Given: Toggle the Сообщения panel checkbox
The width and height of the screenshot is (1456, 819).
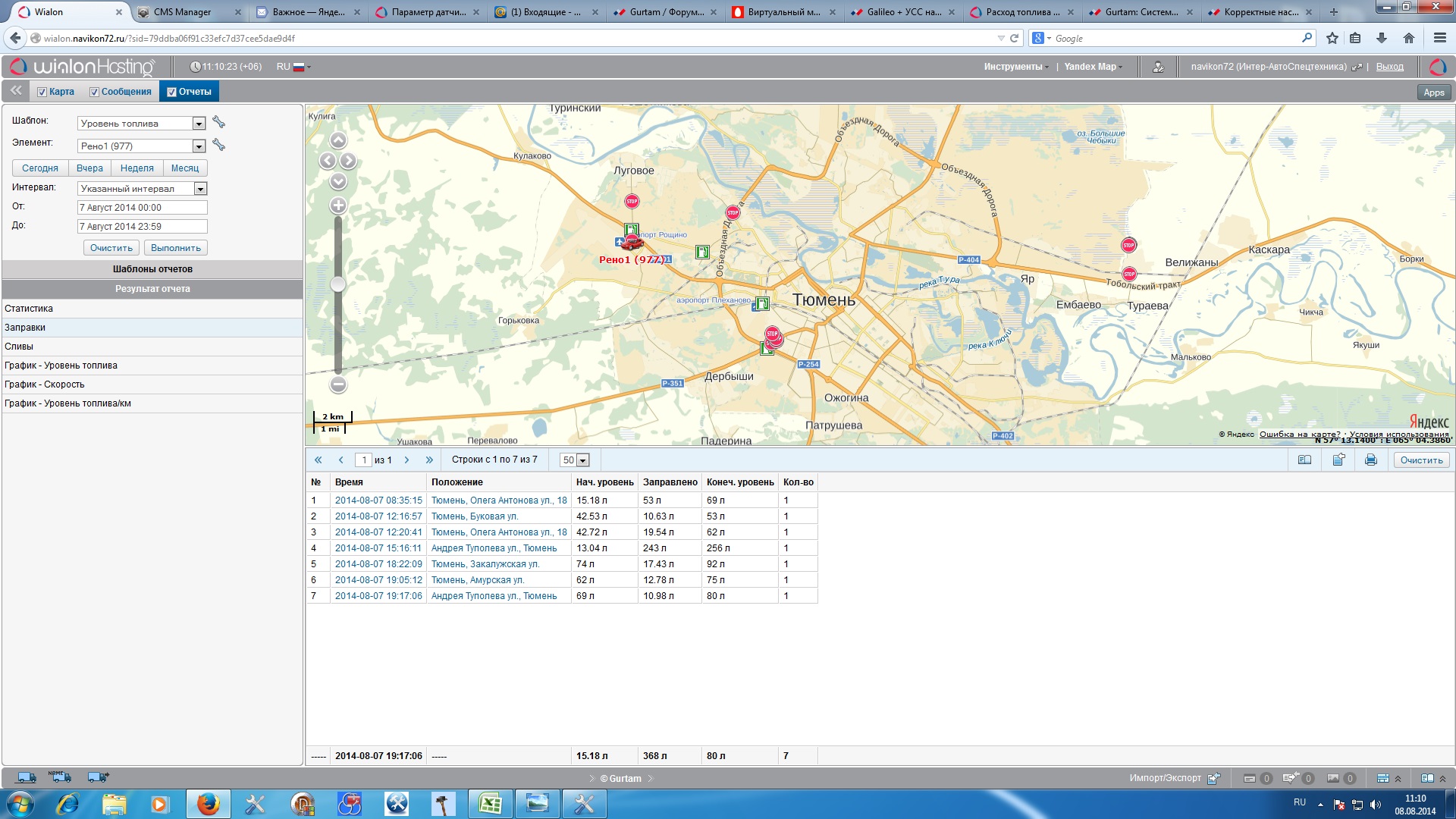Looking at the screenshot, I should point(95,93).
